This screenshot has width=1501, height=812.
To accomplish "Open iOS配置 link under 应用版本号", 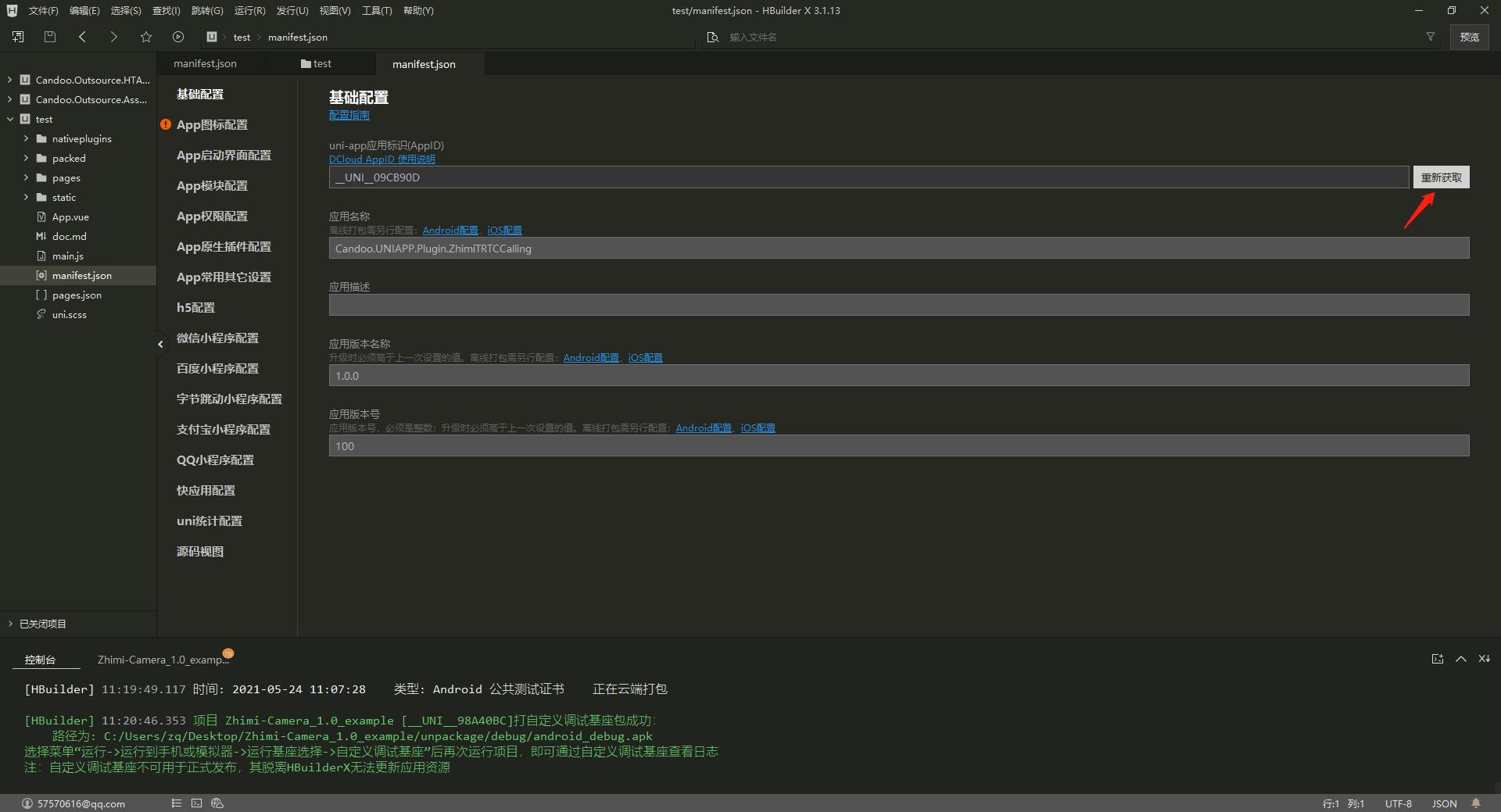I will pos(758,427).
